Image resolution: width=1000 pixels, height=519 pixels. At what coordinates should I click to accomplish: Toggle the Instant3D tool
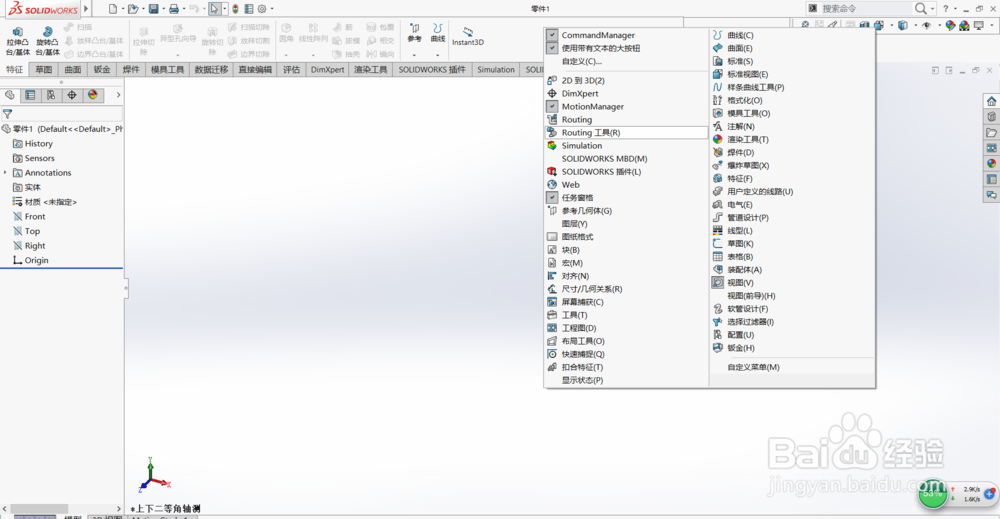(467, 36)
